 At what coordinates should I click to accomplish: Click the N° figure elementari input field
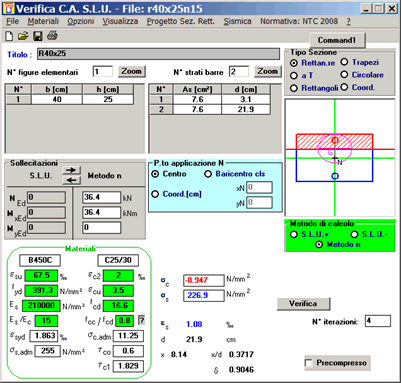click(103, 72)
